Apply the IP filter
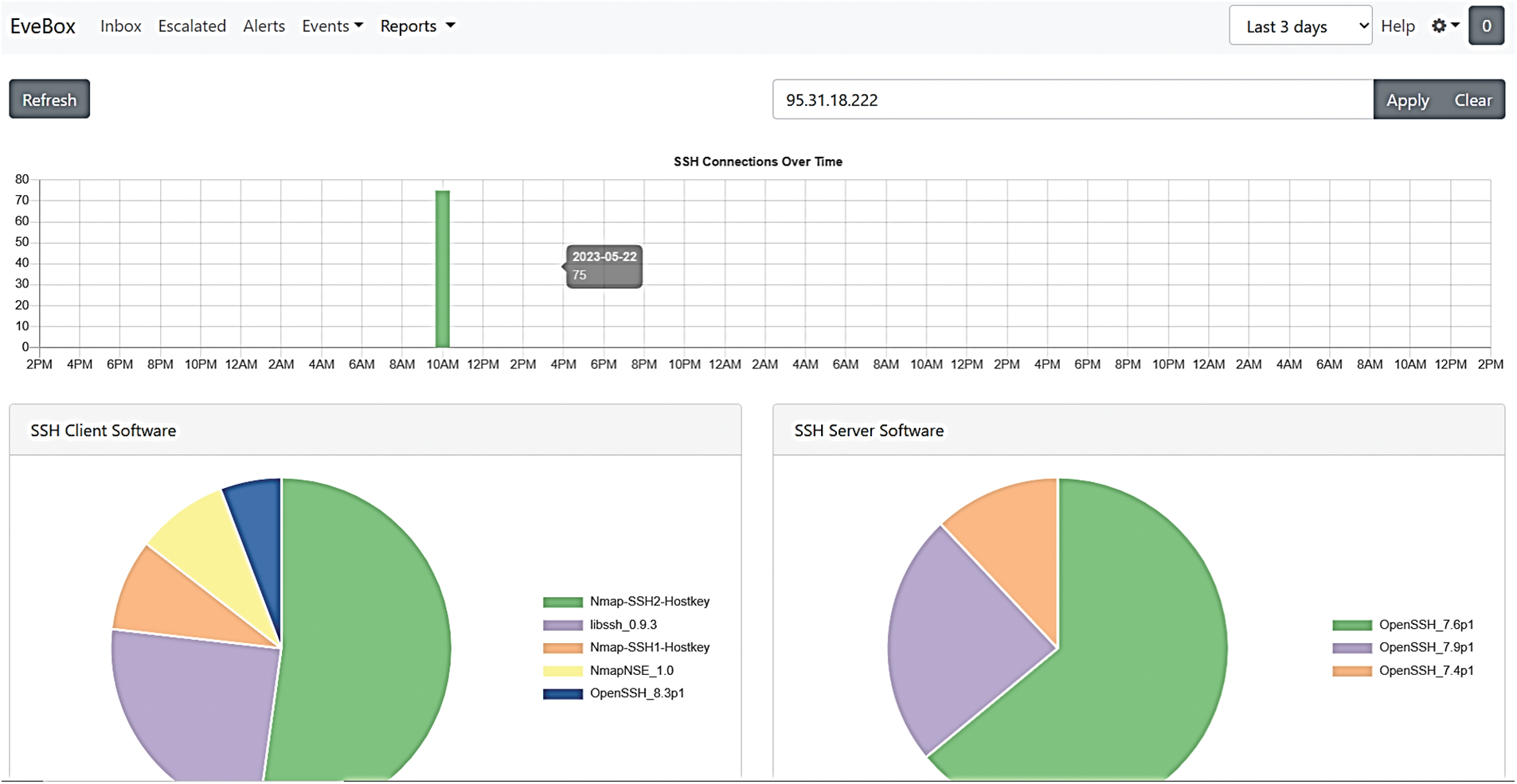The width and height of the screenshot is (1517, 784). pyautogui.click(x=1407, y=100)
